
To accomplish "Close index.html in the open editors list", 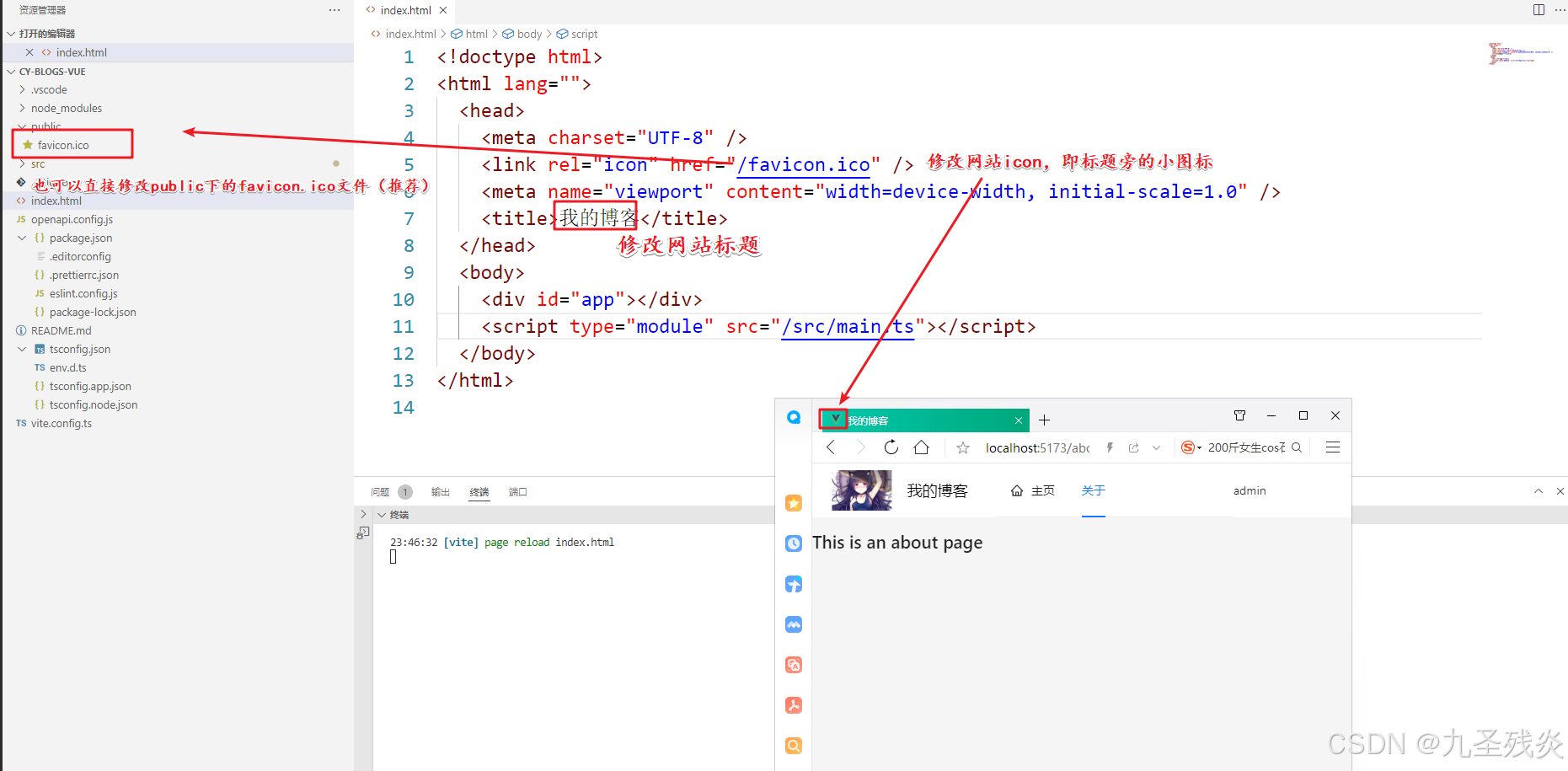I will (x=29, y=52).
